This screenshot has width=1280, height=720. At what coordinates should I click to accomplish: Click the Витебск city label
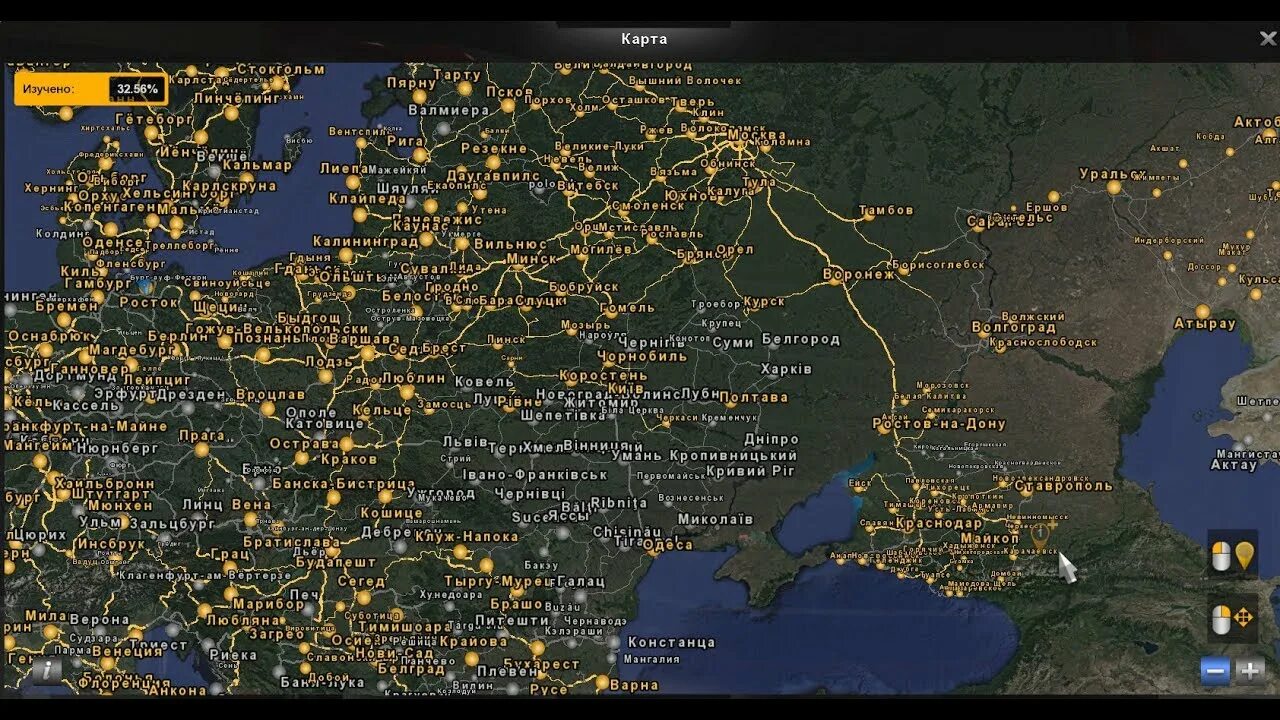pyautogui.click(x=588, y=185)
